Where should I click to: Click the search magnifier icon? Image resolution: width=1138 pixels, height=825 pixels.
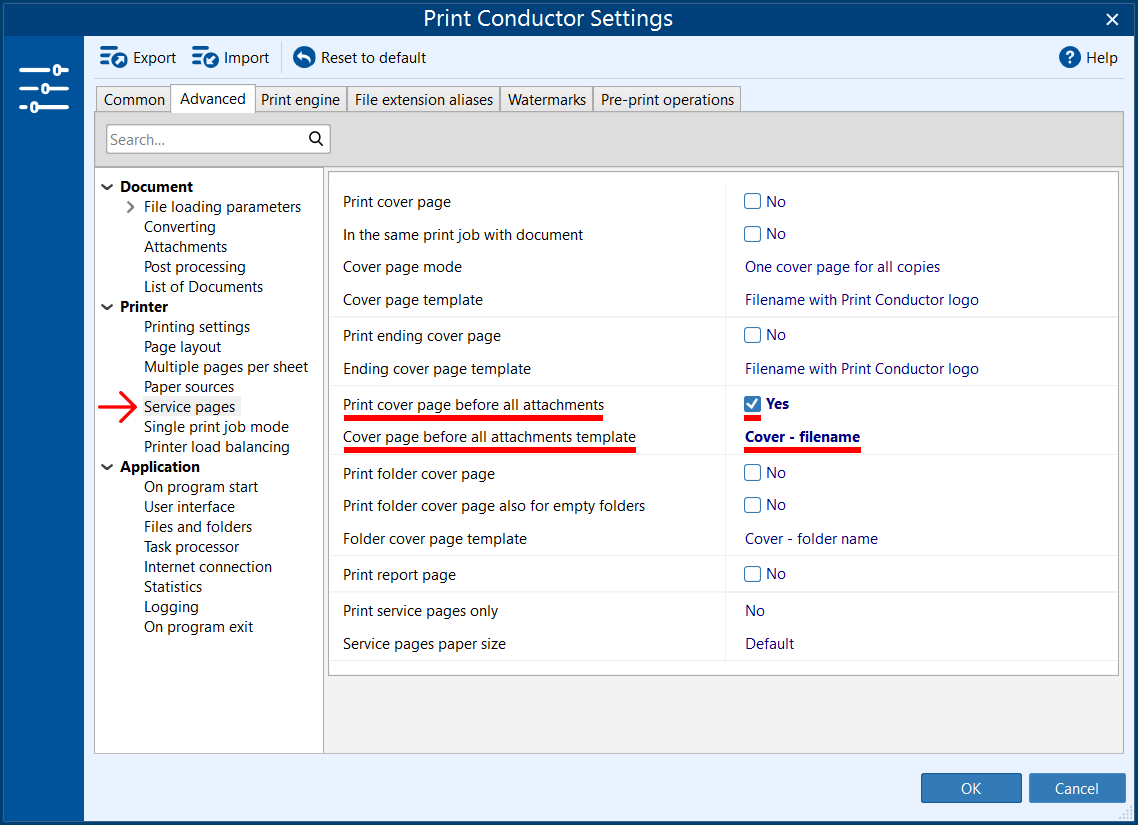[316, 139]
